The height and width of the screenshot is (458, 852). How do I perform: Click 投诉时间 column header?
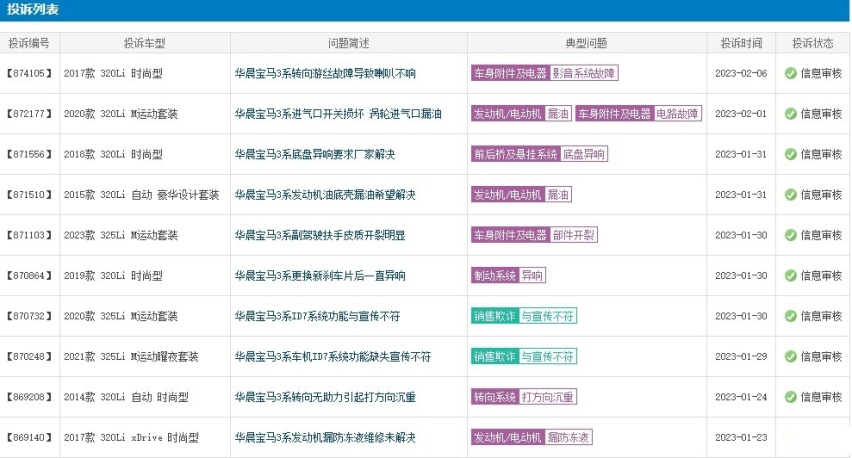click(741, 43)
